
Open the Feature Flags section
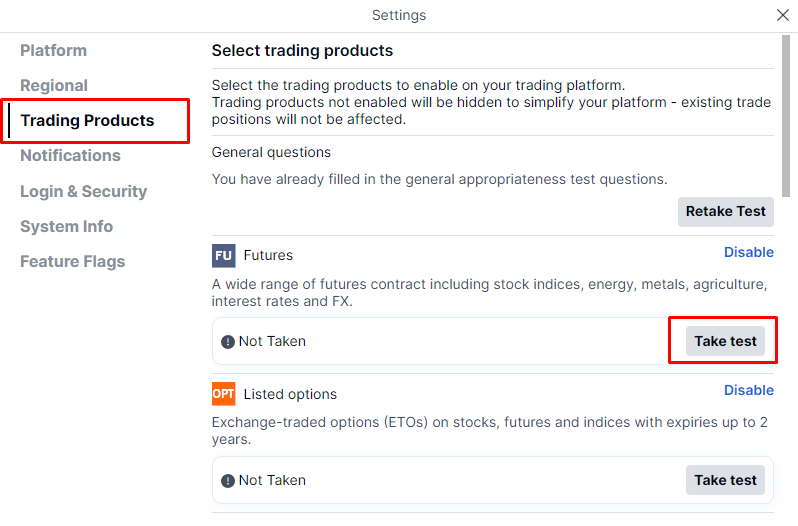[72, 262]
